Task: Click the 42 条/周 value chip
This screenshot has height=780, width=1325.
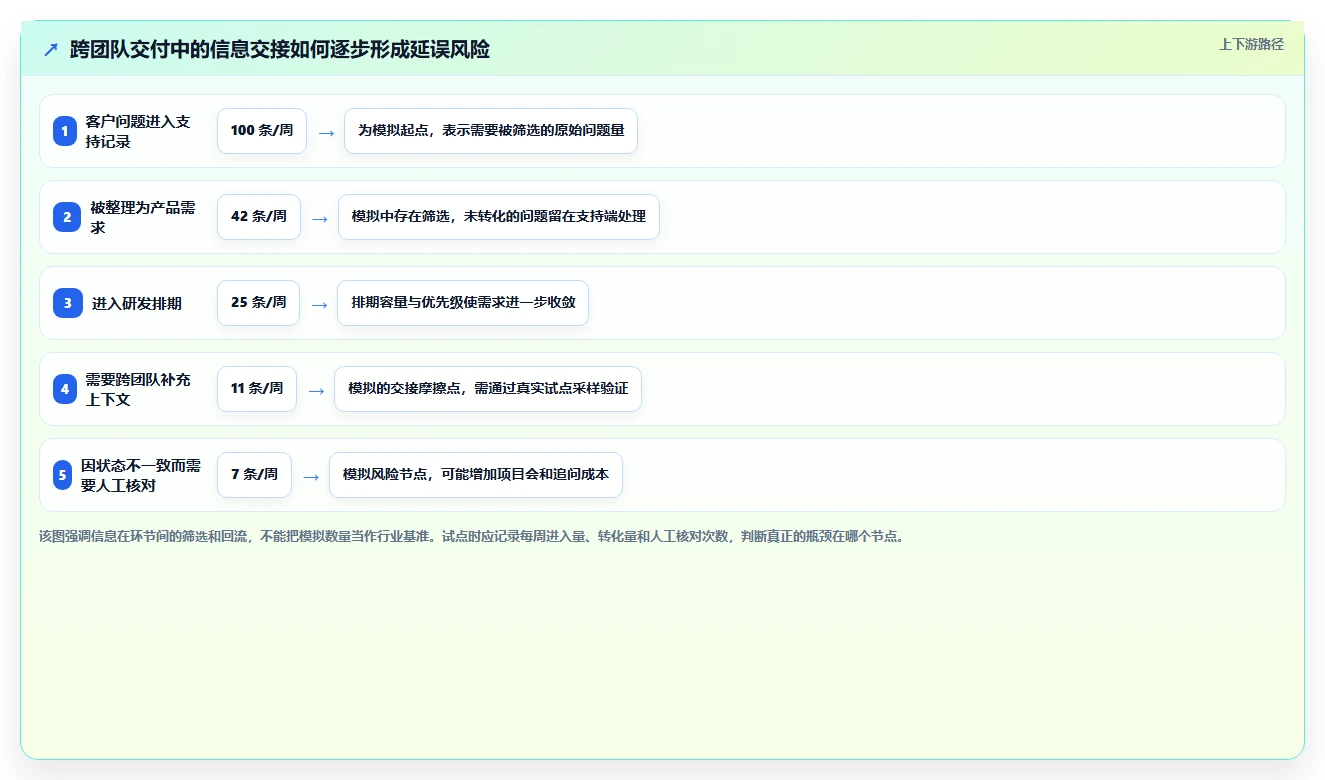Action: tap(259, 217)
